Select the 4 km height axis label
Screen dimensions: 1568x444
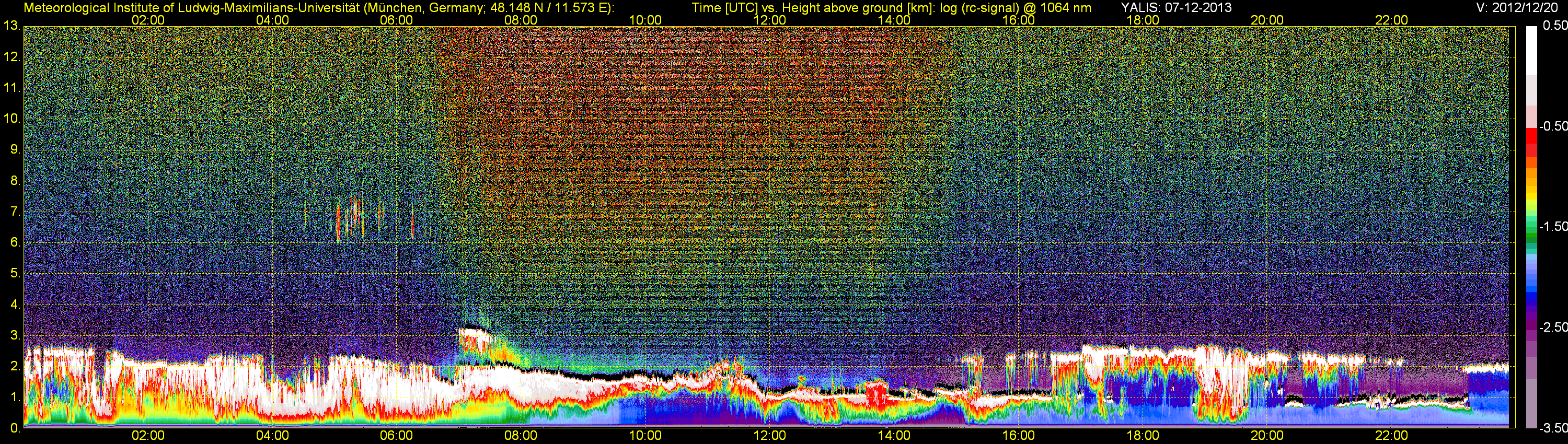click(15, 304)
